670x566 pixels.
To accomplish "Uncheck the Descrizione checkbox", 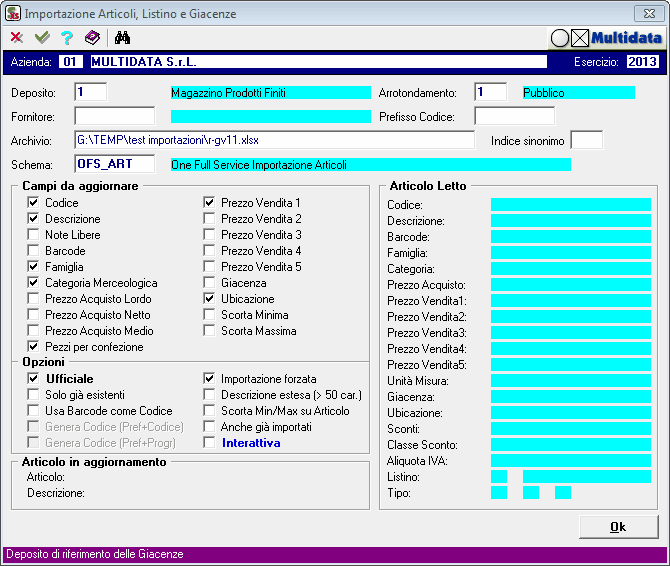I will (x=33, y=219).
